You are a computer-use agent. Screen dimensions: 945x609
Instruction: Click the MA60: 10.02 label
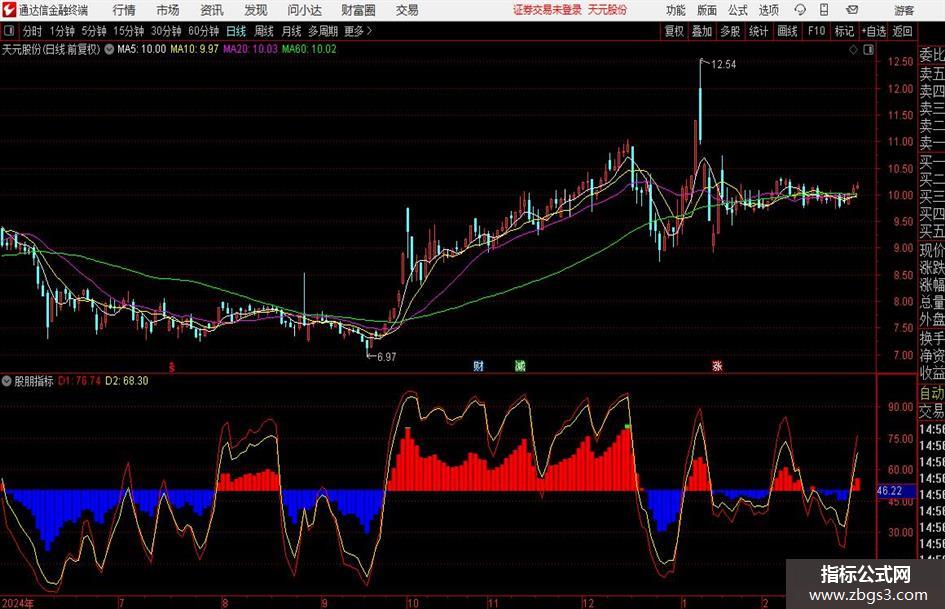309,49
